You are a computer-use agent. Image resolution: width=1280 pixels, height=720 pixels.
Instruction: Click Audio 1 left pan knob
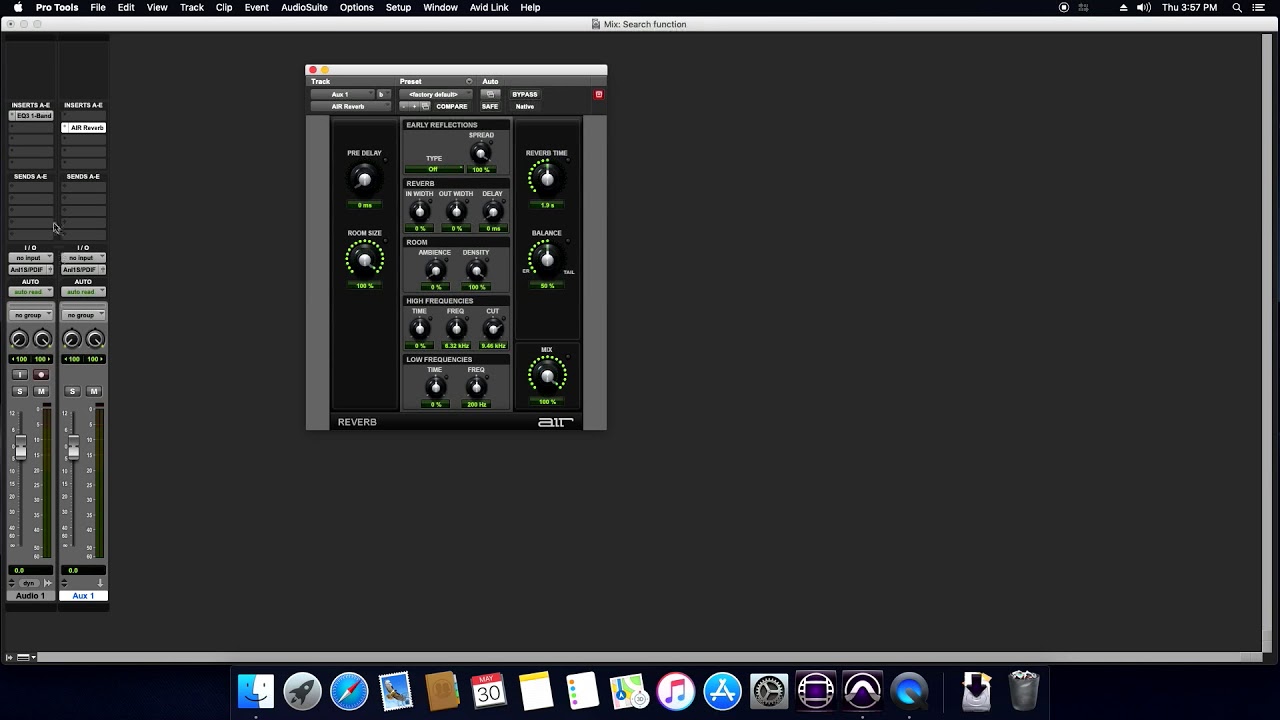tap(19, 340)
